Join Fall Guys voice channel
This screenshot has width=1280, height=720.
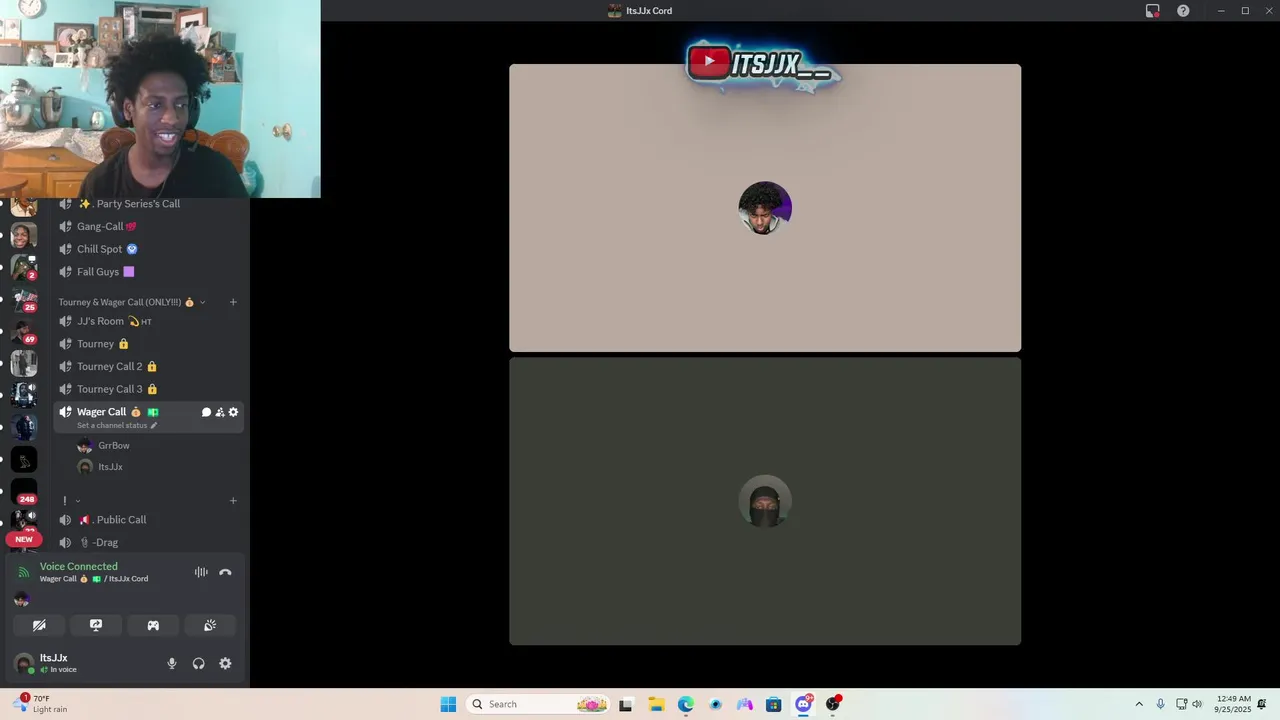click(x=148, y=272)
